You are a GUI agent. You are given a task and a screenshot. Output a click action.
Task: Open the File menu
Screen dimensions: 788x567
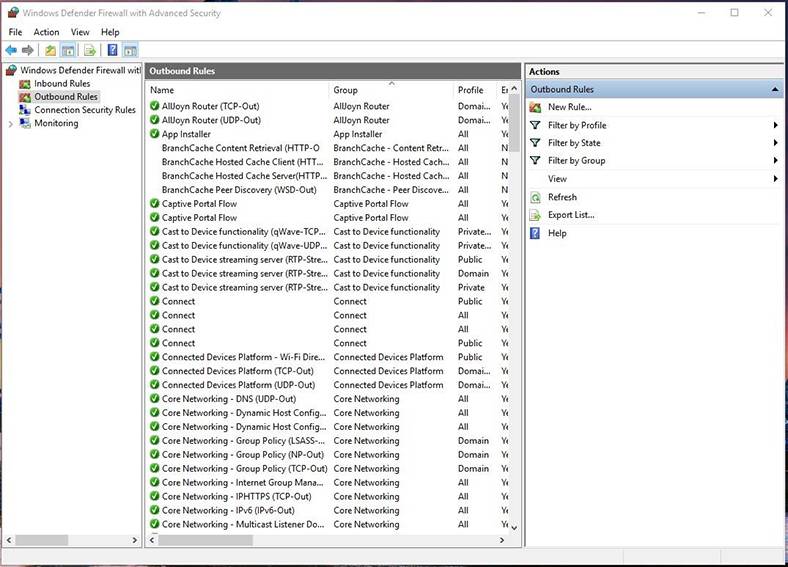point(15,32)
